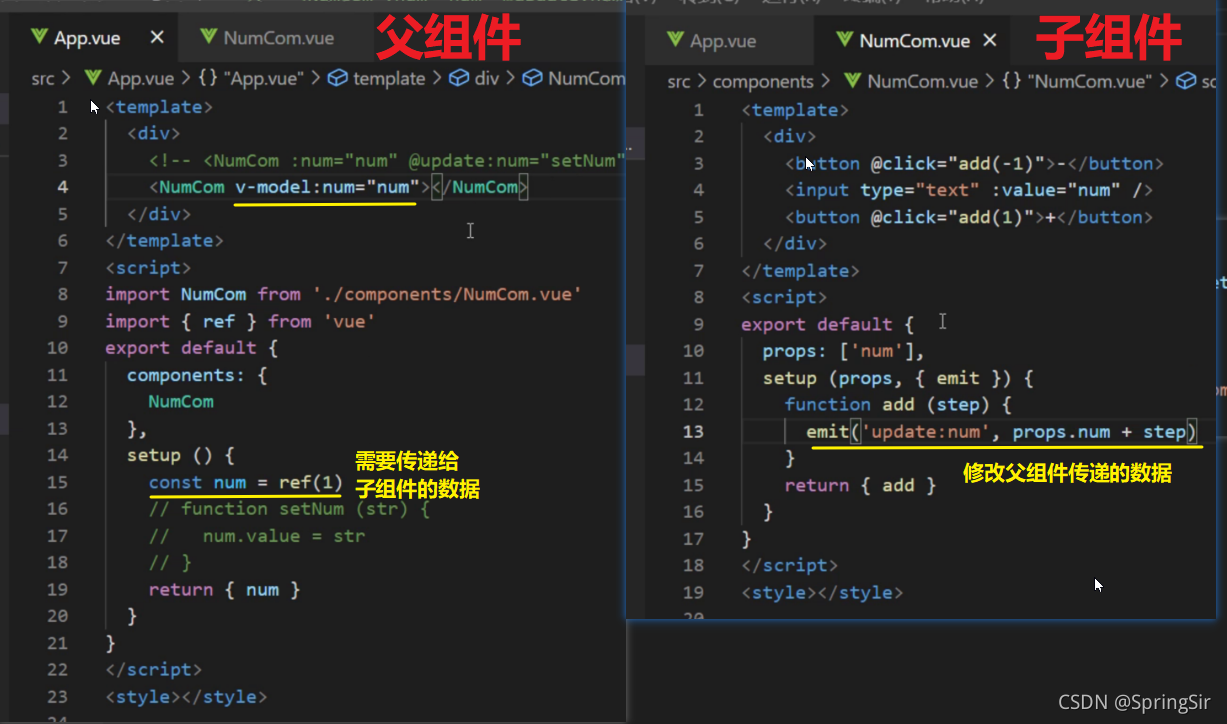Click line number 19 in NumCom.vue gutter
This screenshot has height=724, width=1227.
point(693,593)
